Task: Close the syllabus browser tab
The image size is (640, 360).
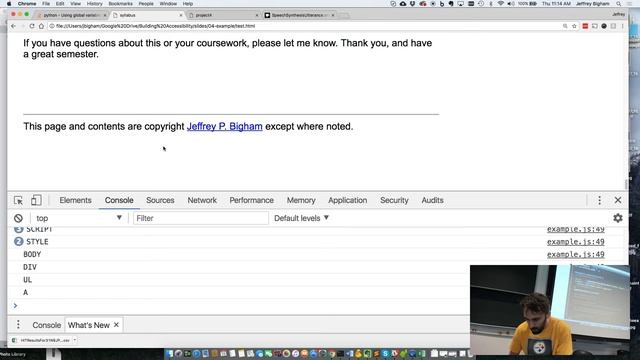Action: pos(181,15)
